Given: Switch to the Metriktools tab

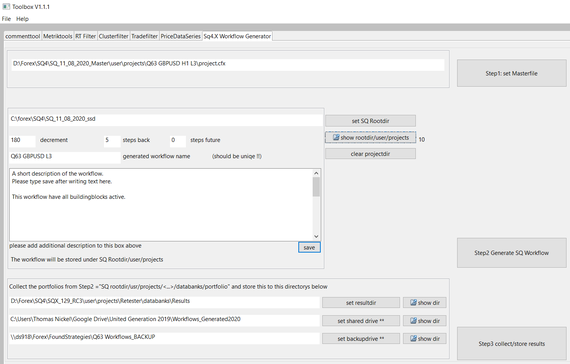Looking at the screenshot, I should 57,36.
